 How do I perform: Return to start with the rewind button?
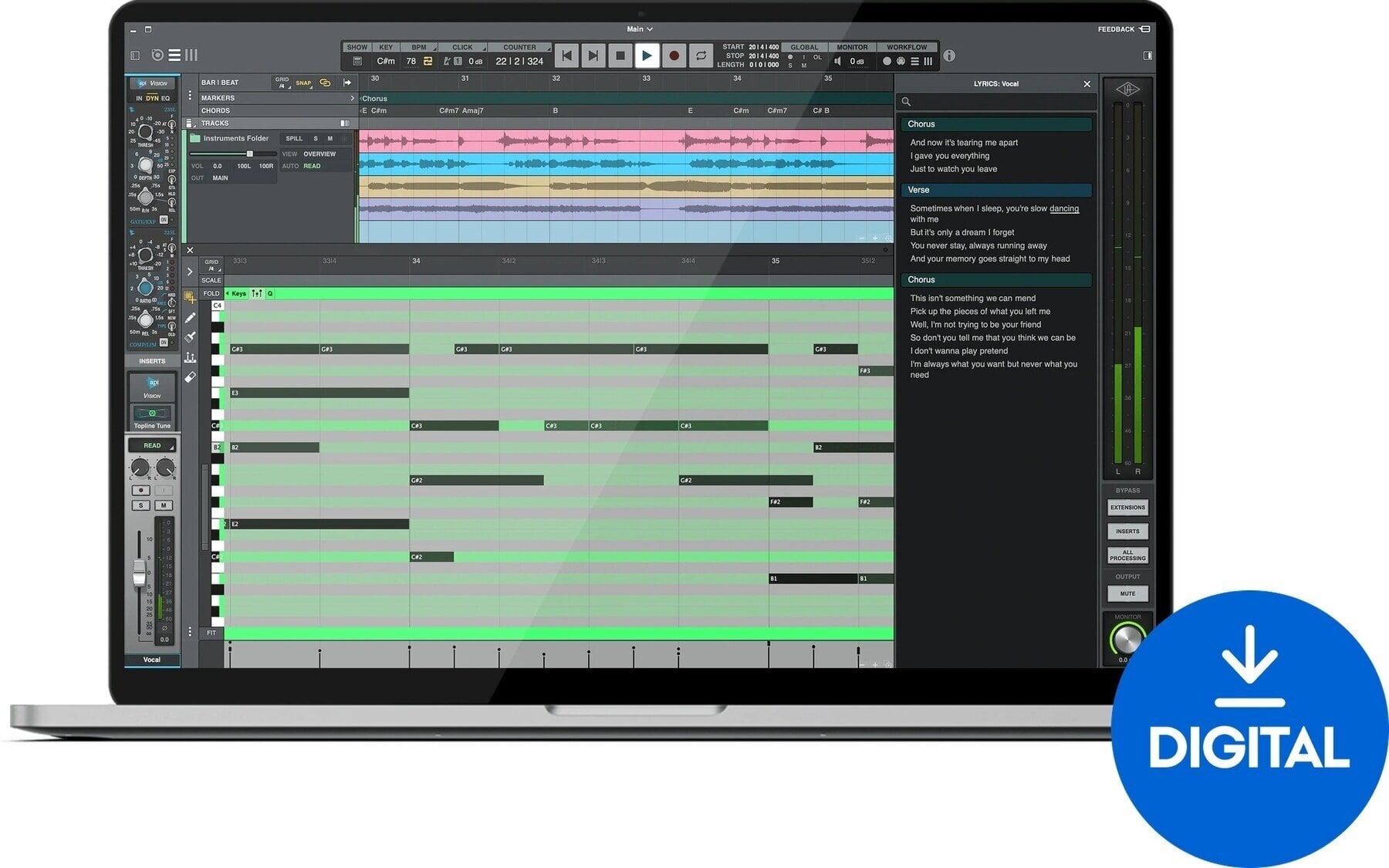coord(566,56)
